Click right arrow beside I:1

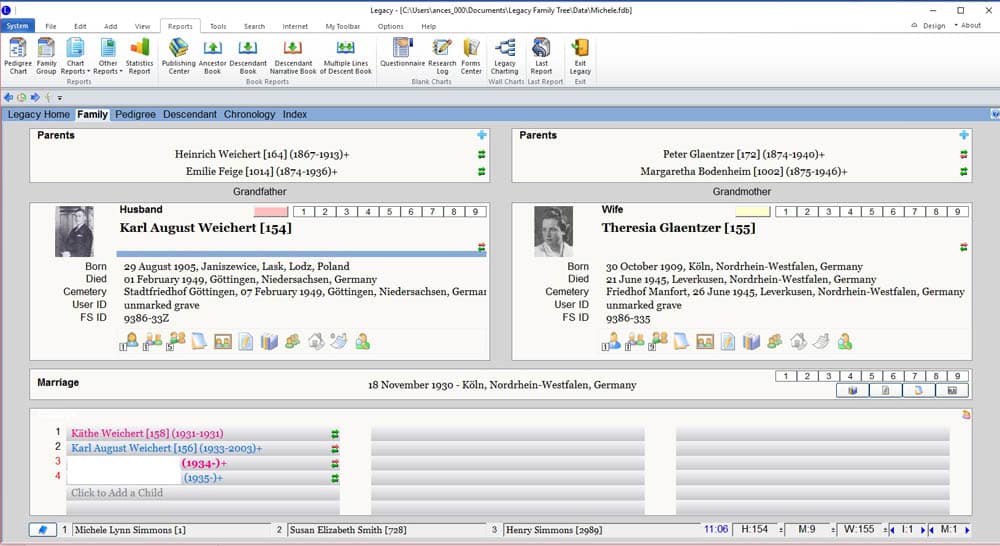click(923, 530)
